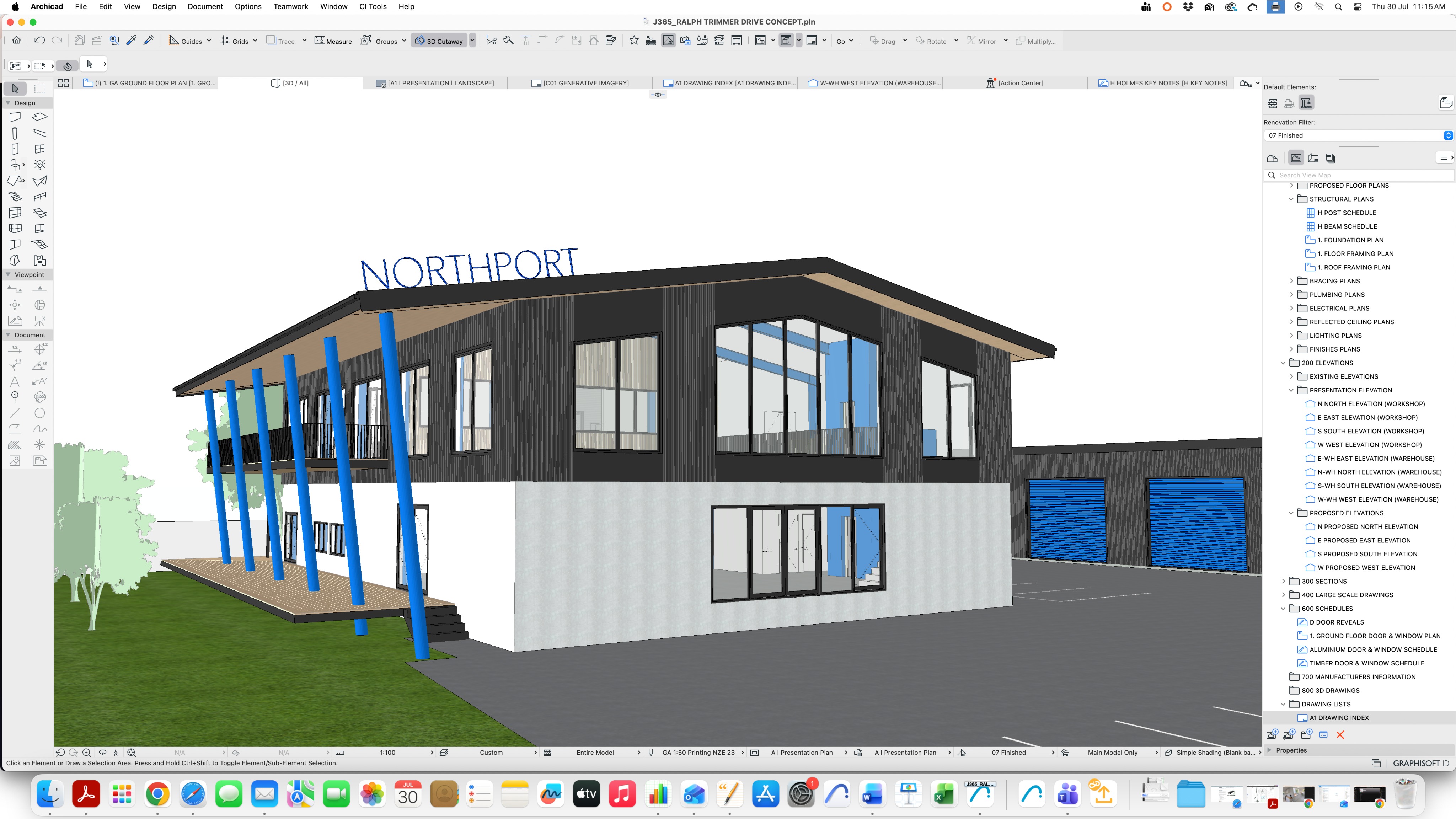The width and height of the screenshot is (1456, 819).
Task: Toggle Suspend Groups button
Action: pos(379,41)
